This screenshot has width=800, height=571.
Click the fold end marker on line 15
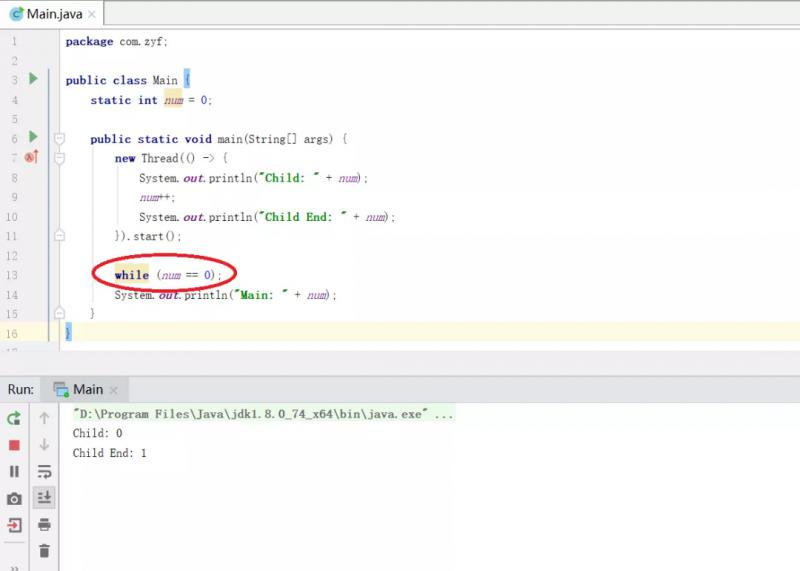(x=60, y=312)
